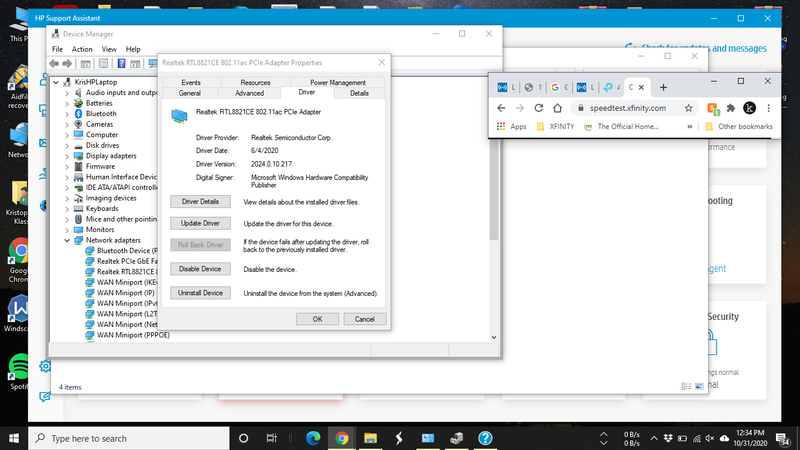Click Back arrow in Device Manager toolbar
This screenshot has width=800, height=450.
[54, 64]
